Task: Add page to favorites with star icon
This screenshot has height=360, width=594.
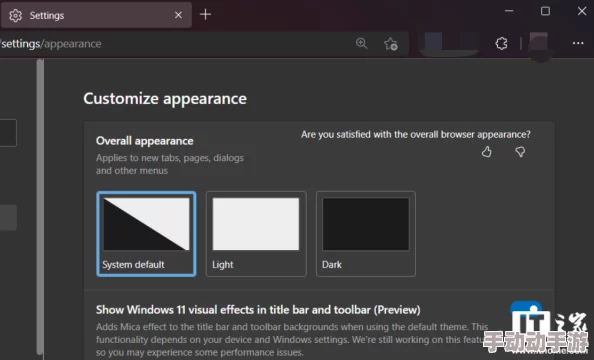Action: click(x=391, y=44)
